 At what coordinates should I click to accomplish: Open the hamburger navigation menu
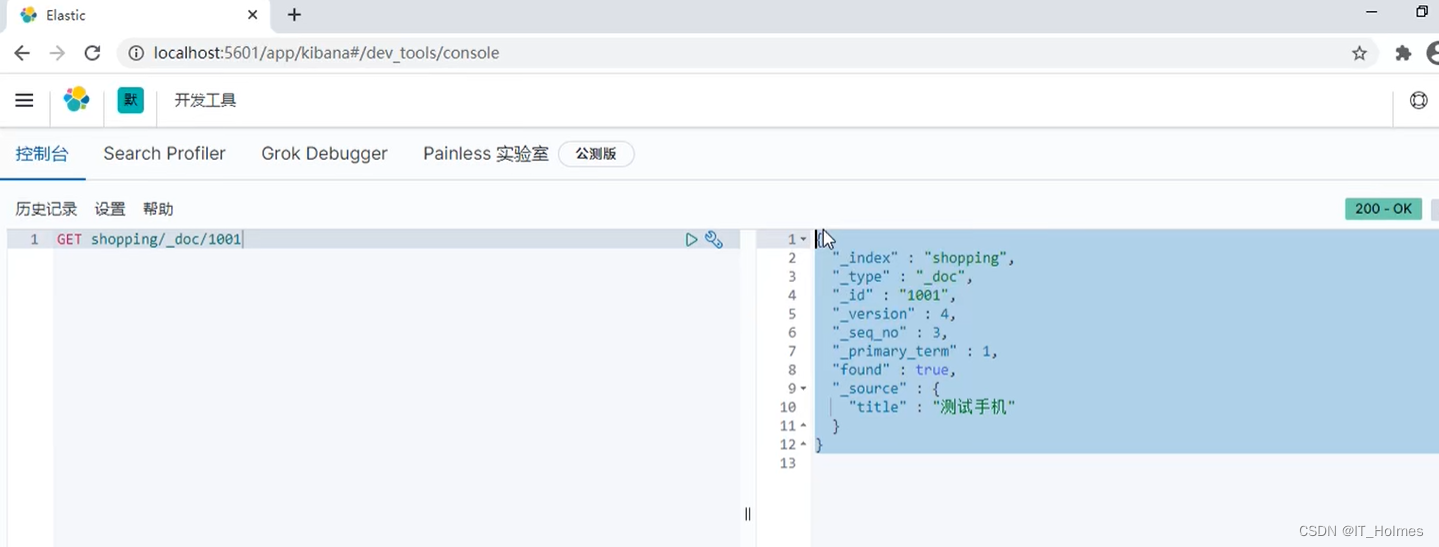(25, 100)
